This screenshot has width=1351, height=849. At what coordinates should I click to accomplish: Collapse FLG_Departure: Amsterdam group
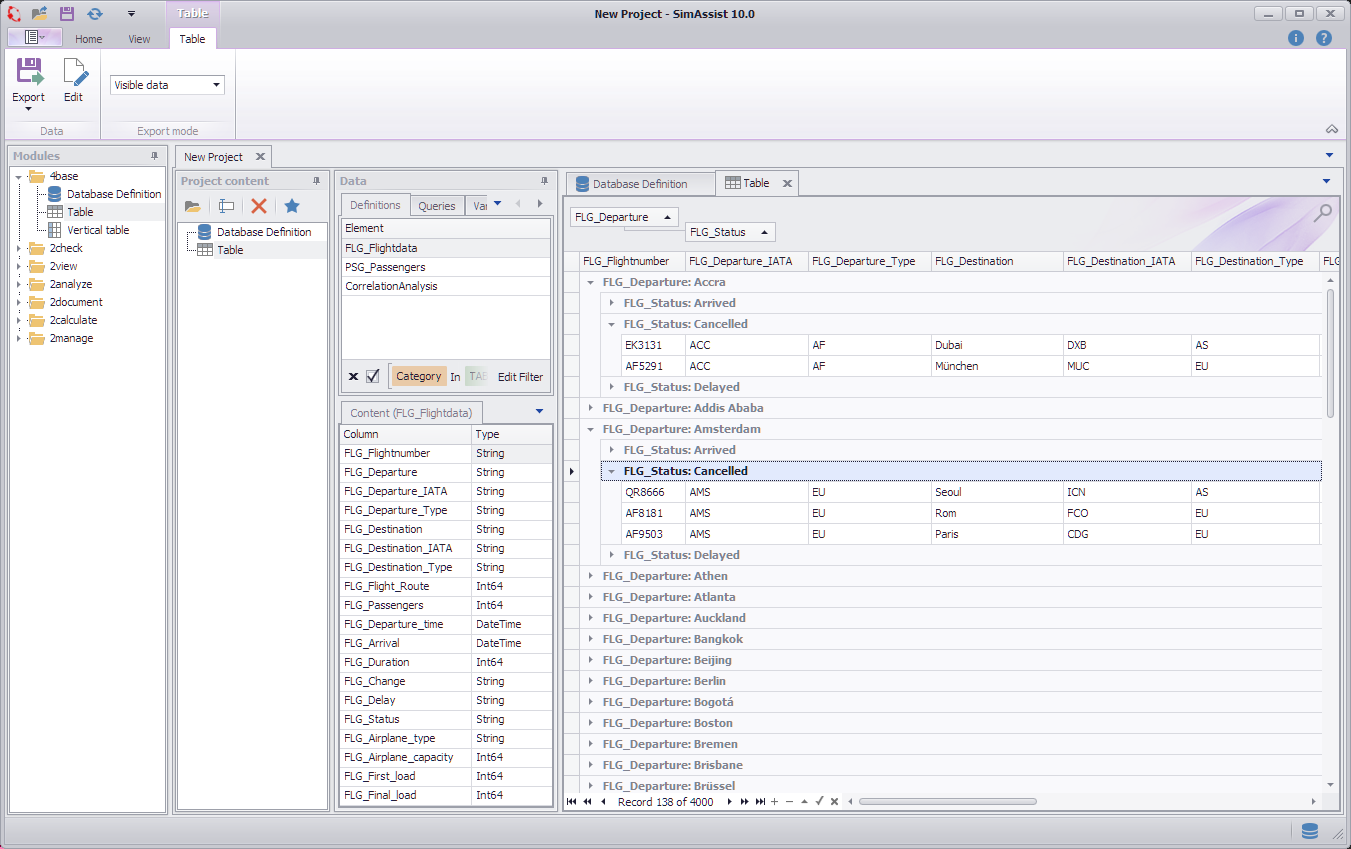coord(590,428)
